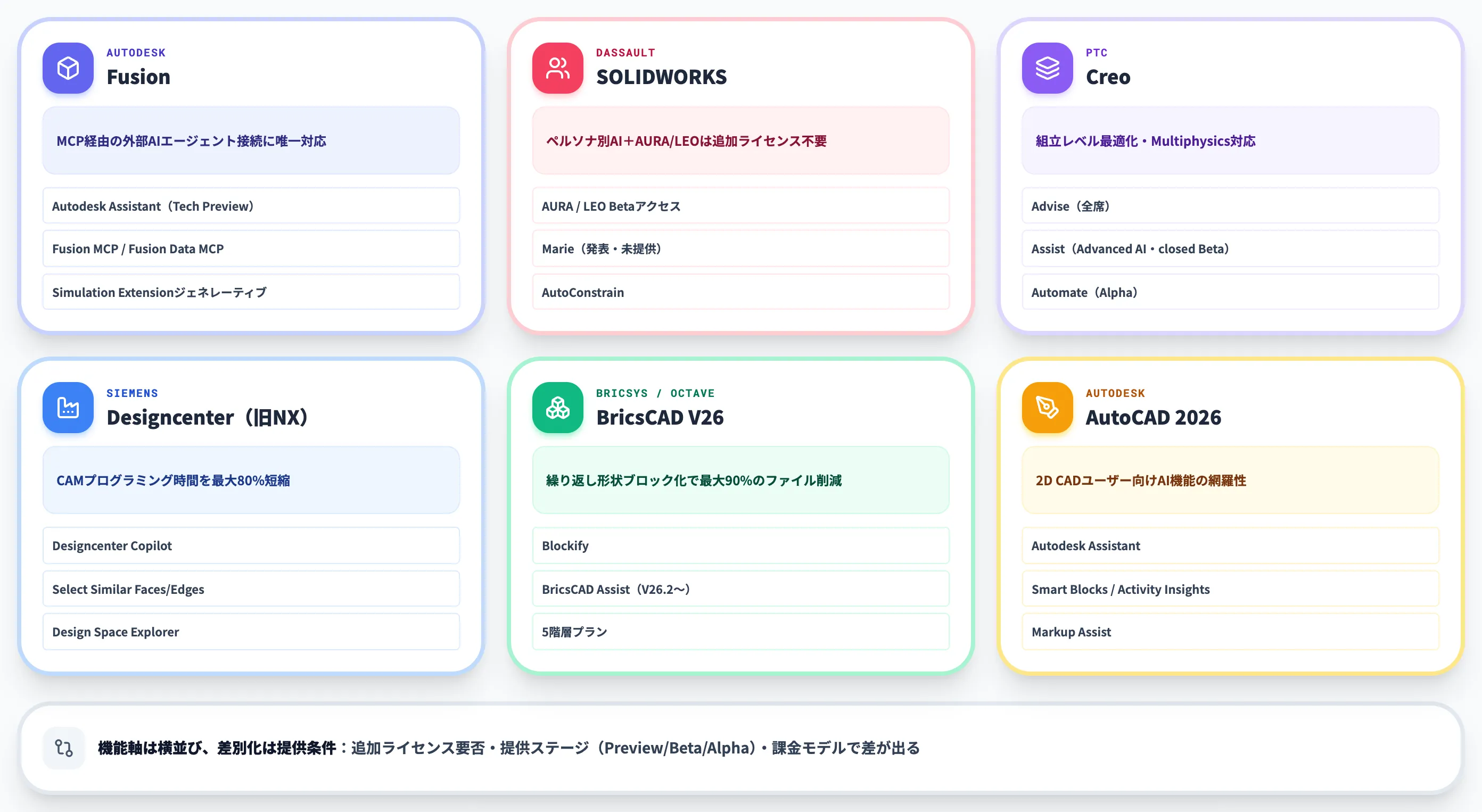Click the Markup Assist row
Viewport: 1482px width, 812px height.
coord(1230,632)
